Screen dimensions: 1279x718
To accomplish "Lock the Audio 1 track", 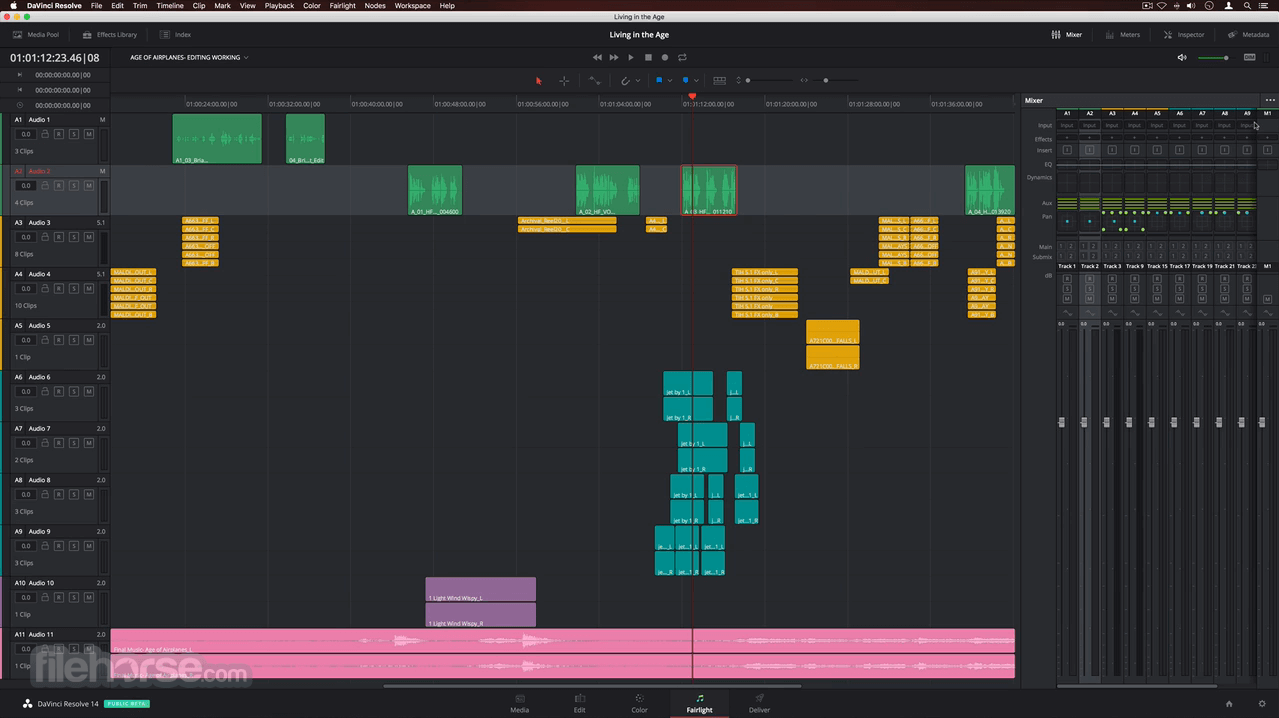I will tap(45, 134).
